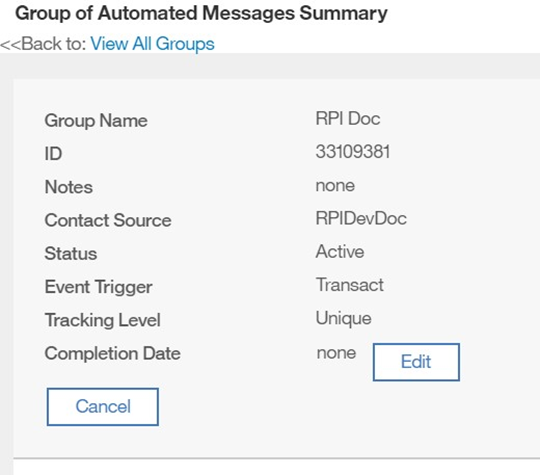The height and width of the screenshot is (475, 540).
Task: Open the View All Groups link
Action: 152,44
